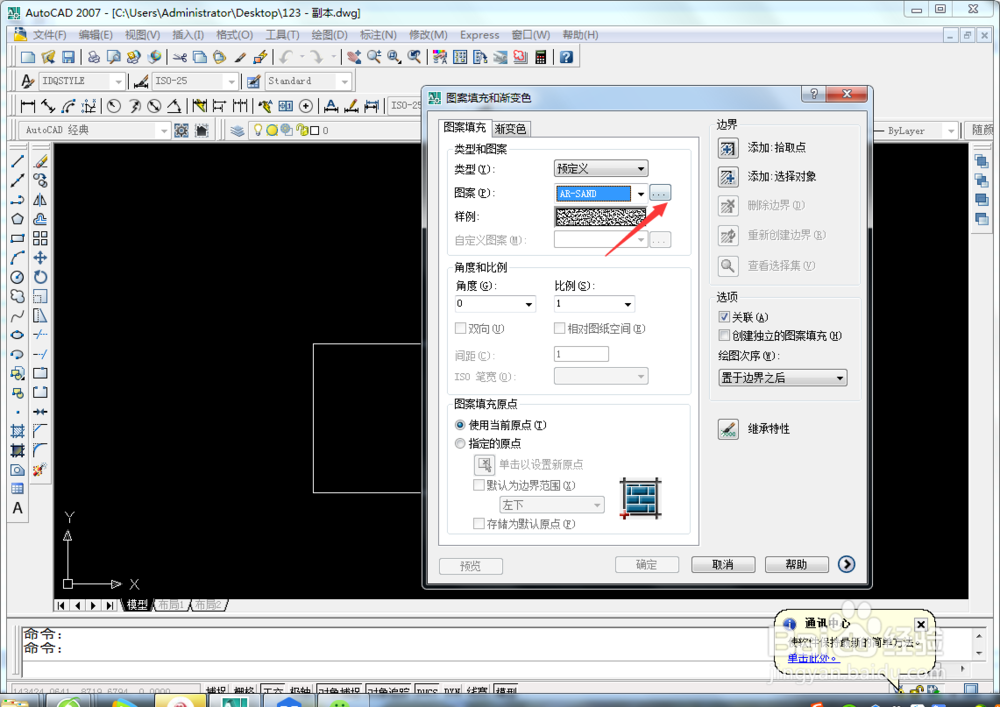Click Add: Select Objects boundary icon
1000x707 pixels.
pyautogui.click(x=728, y=177)
